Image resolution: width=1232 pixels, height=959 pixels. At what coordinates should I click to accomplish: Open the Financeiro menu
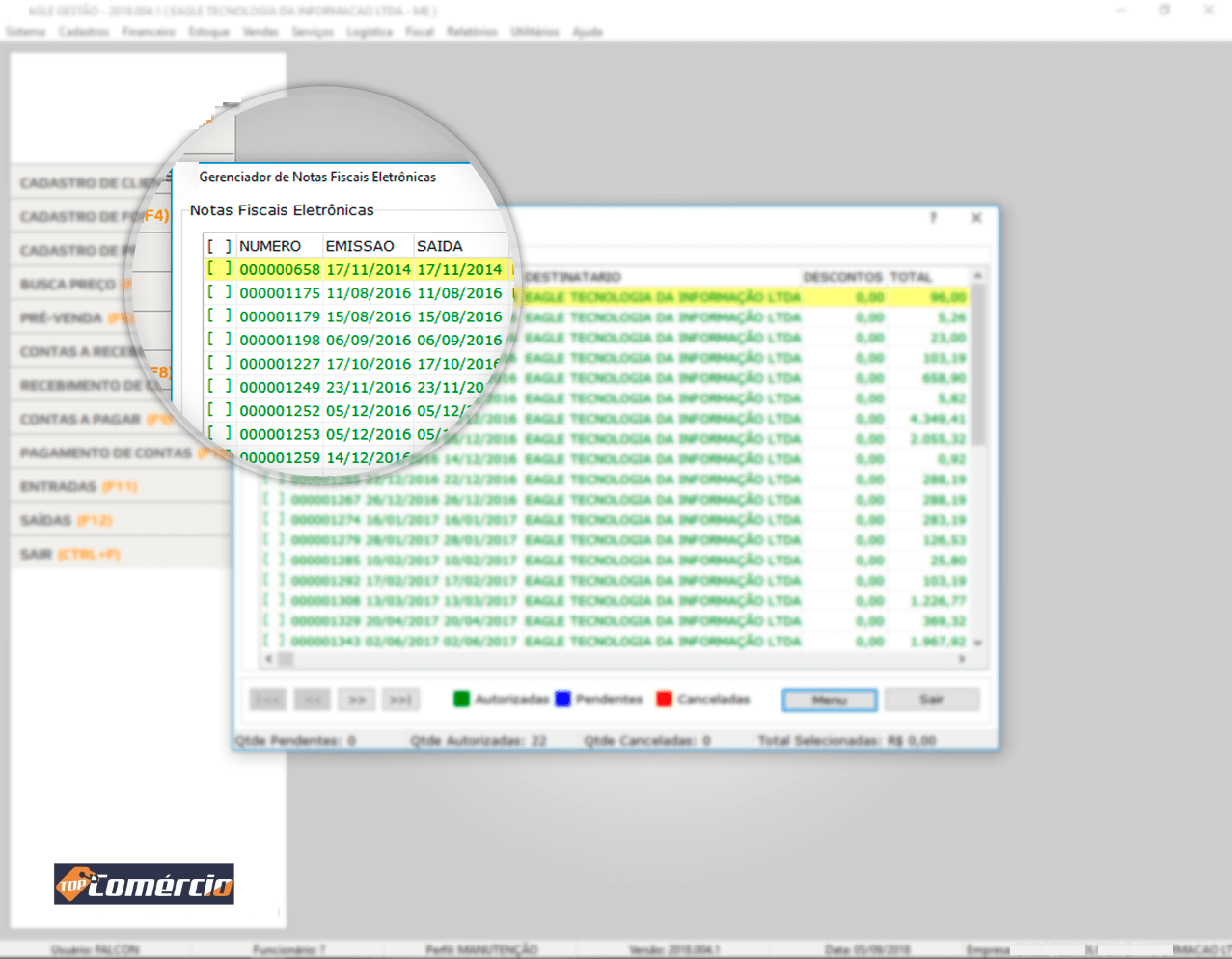point(148,32)
